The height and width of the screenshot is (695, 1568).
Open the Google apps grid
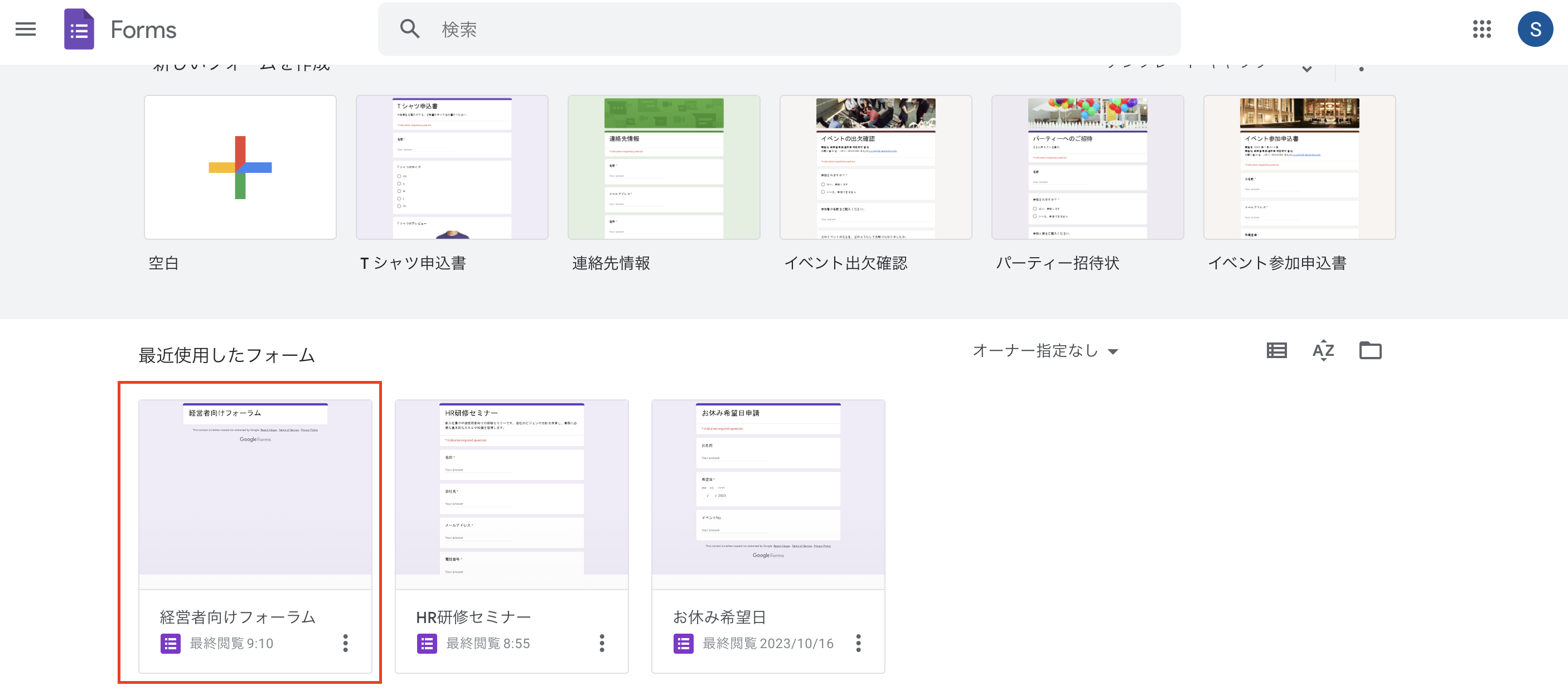click(1482, 28)
